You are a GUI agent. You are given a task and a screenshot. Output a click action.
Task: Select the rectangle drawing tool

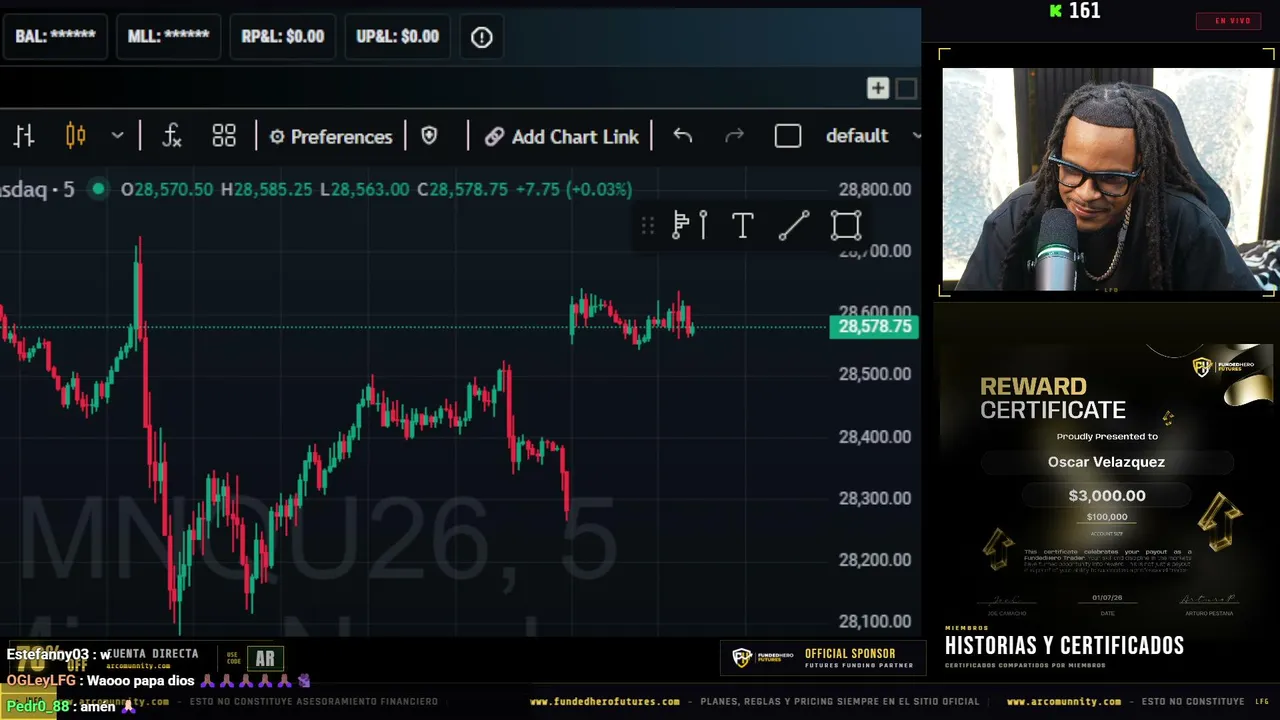click(846, 226)
